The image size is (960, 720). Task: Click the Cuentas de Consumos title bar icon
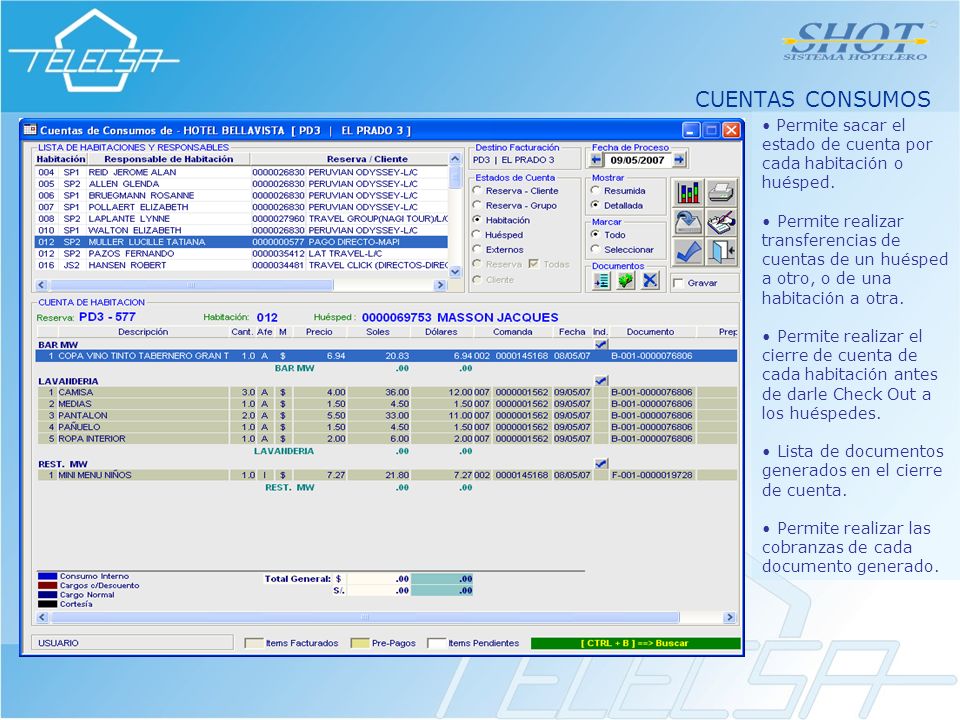click(x=30, y=130)
